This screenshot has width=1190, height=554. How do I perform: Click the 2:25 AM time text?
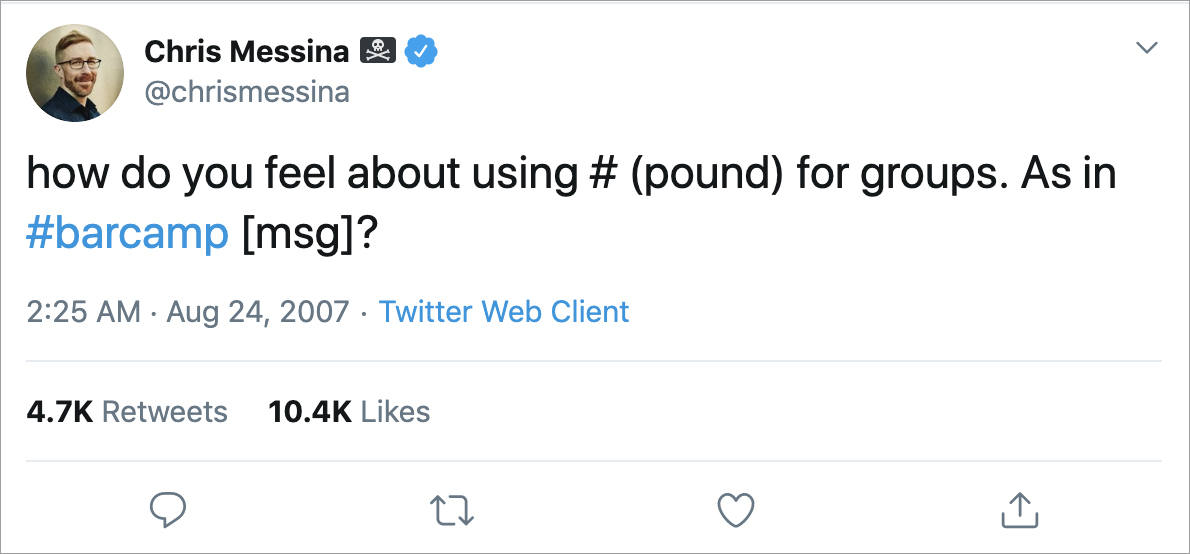pos(83,311)
